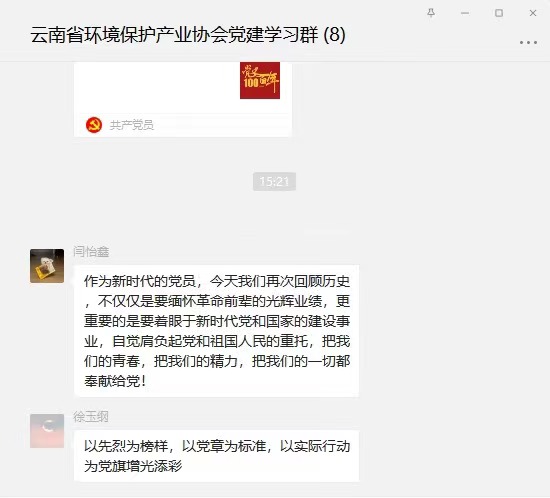550x498 pixels.
Task: Click 徐玉纲's profile avatar
Action: click(x=47, y=431)
